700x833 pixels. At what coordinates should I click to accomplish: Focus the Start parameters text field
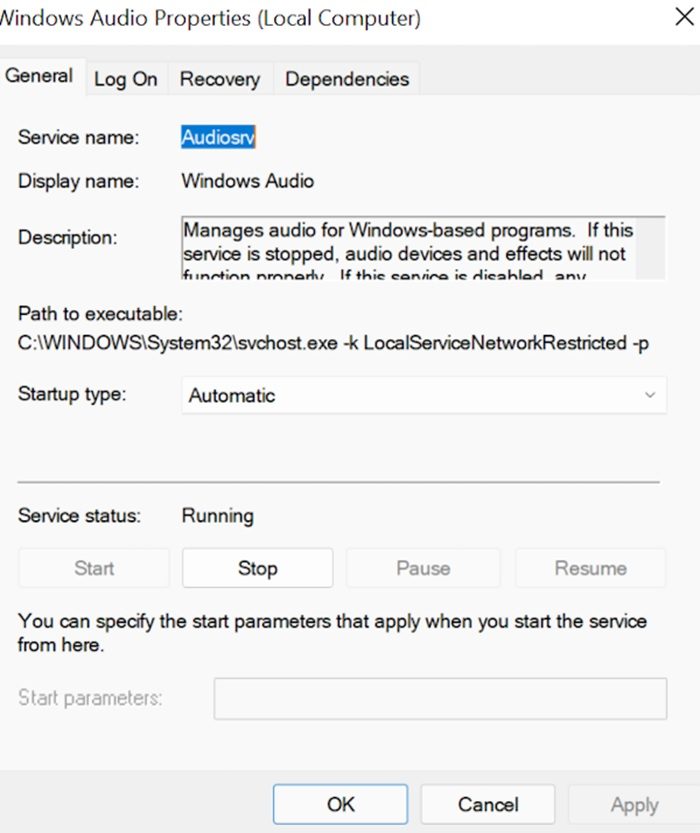coord(440,698)
